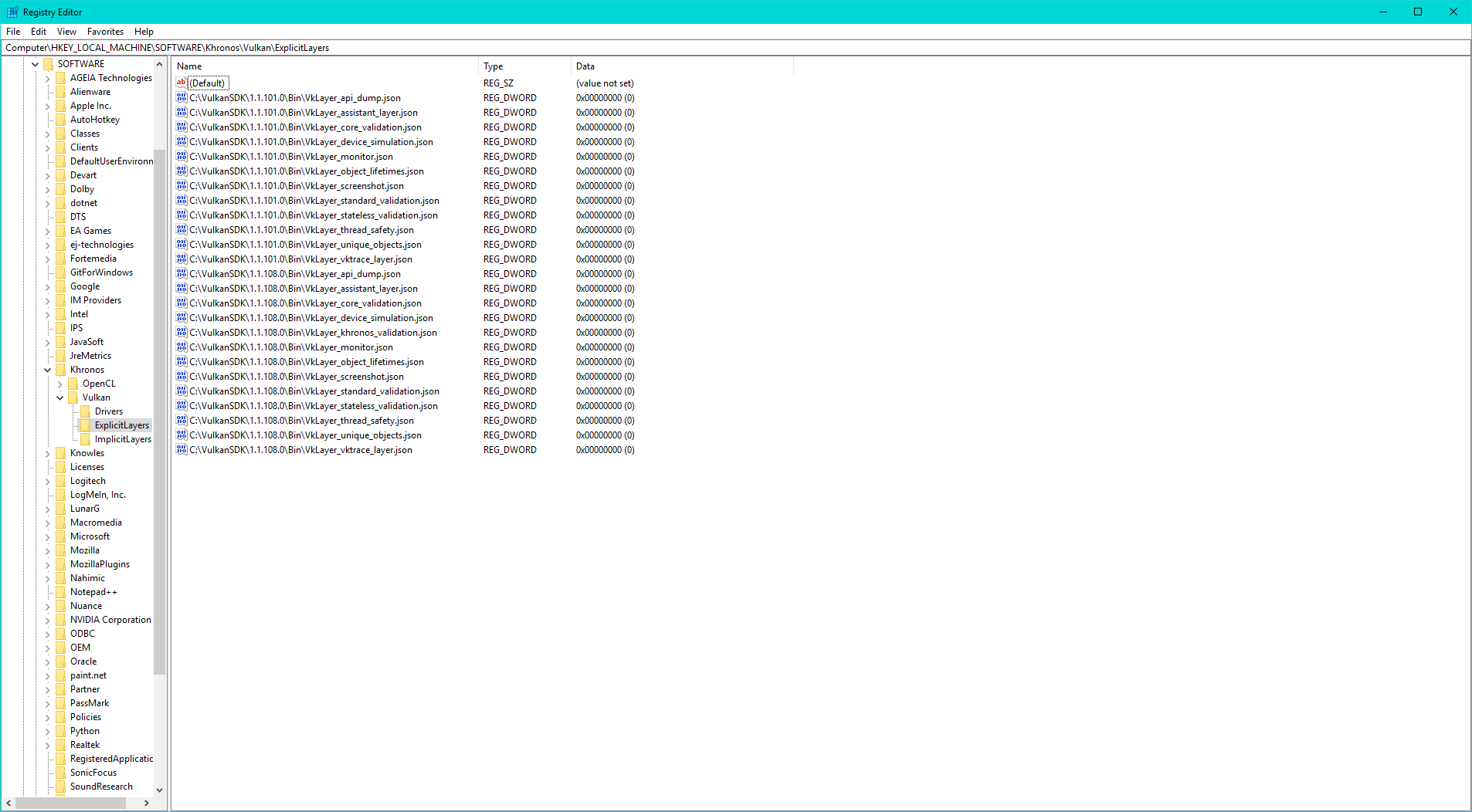Open the Edit menu
1472x812 pixels.
(39, 32)
